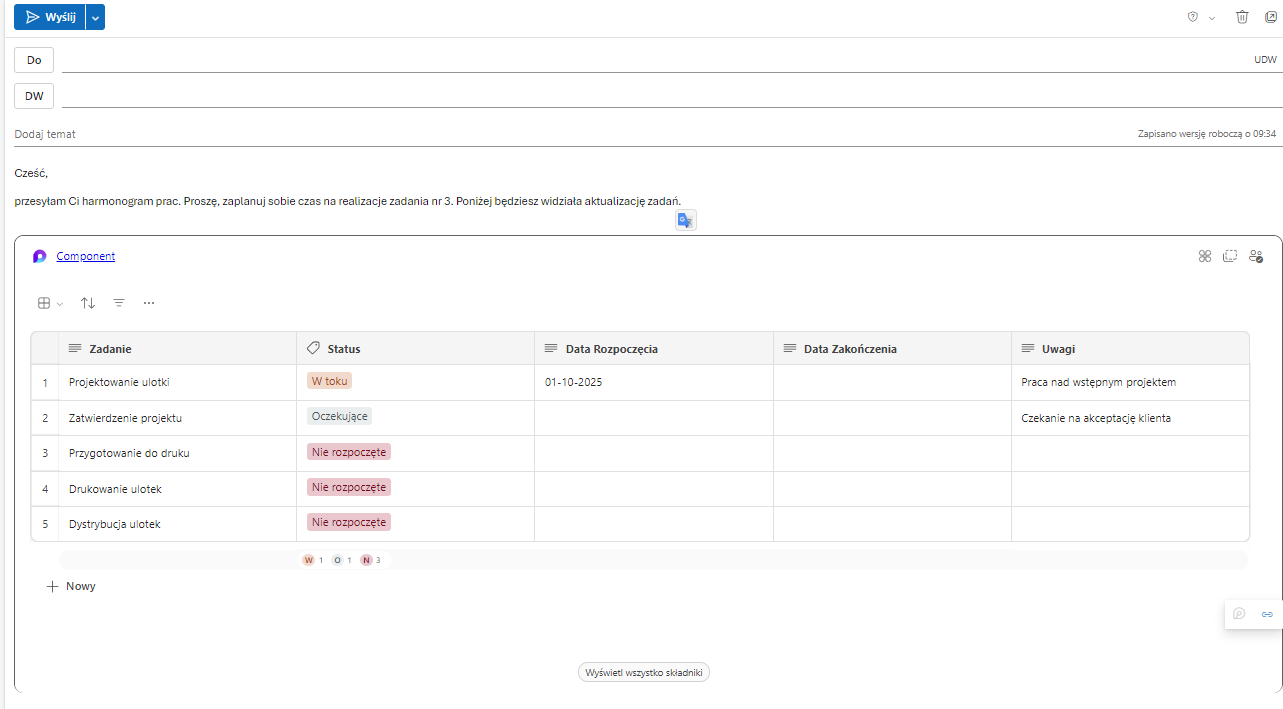Click the Dodaj temat subject field
Image resolution: width=1283 pixels, height=709 pixels.
(500, 134)
